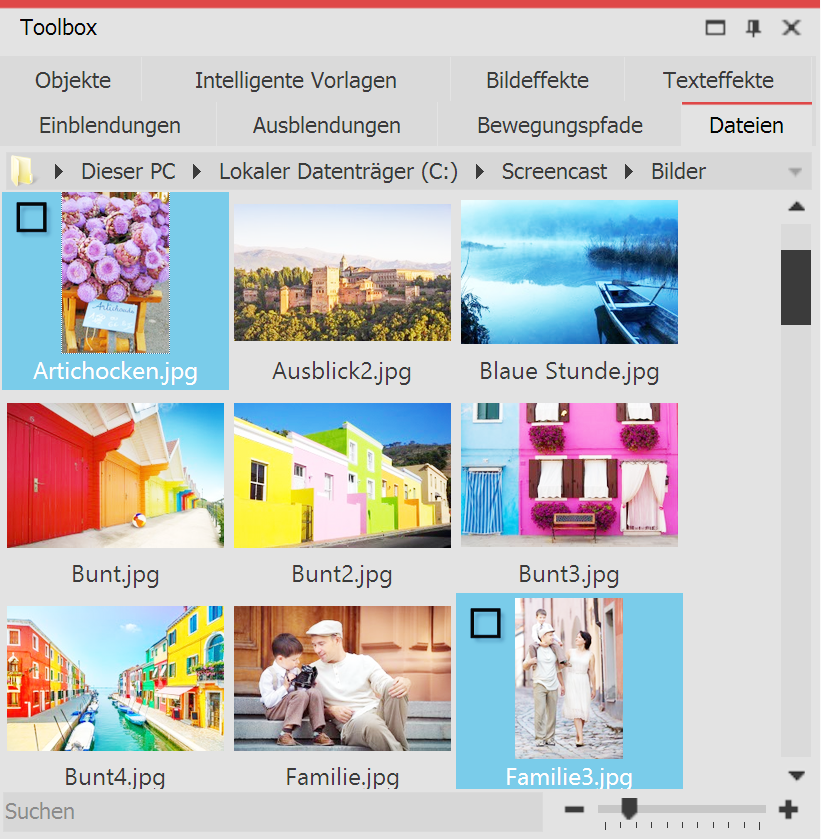Maximize the Toolbox panel
The height and width of the screenshot is (839, 821).
715,28
